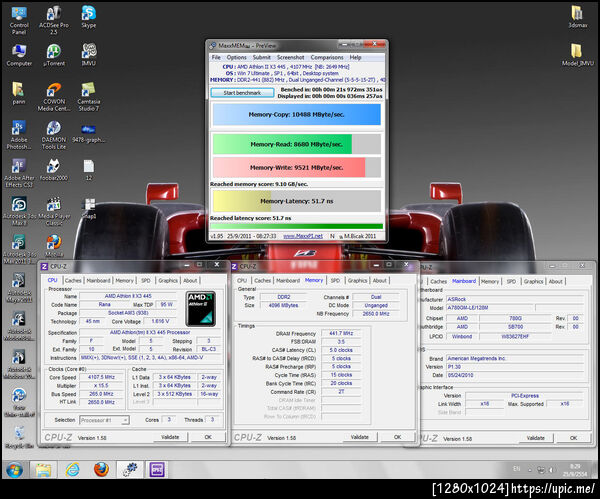Open the Computer desktop icon
This screenshot has height=499, width=600.
[19, 55]
